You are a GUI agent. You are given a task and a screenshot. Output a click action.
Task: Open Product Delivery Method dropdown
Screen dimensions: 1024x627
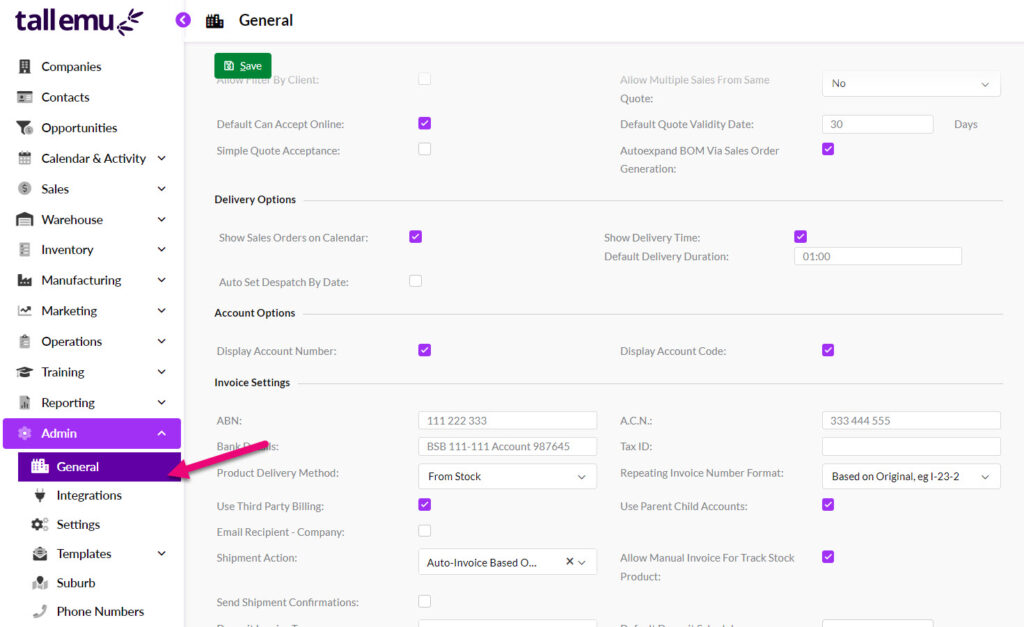(507, 477)
